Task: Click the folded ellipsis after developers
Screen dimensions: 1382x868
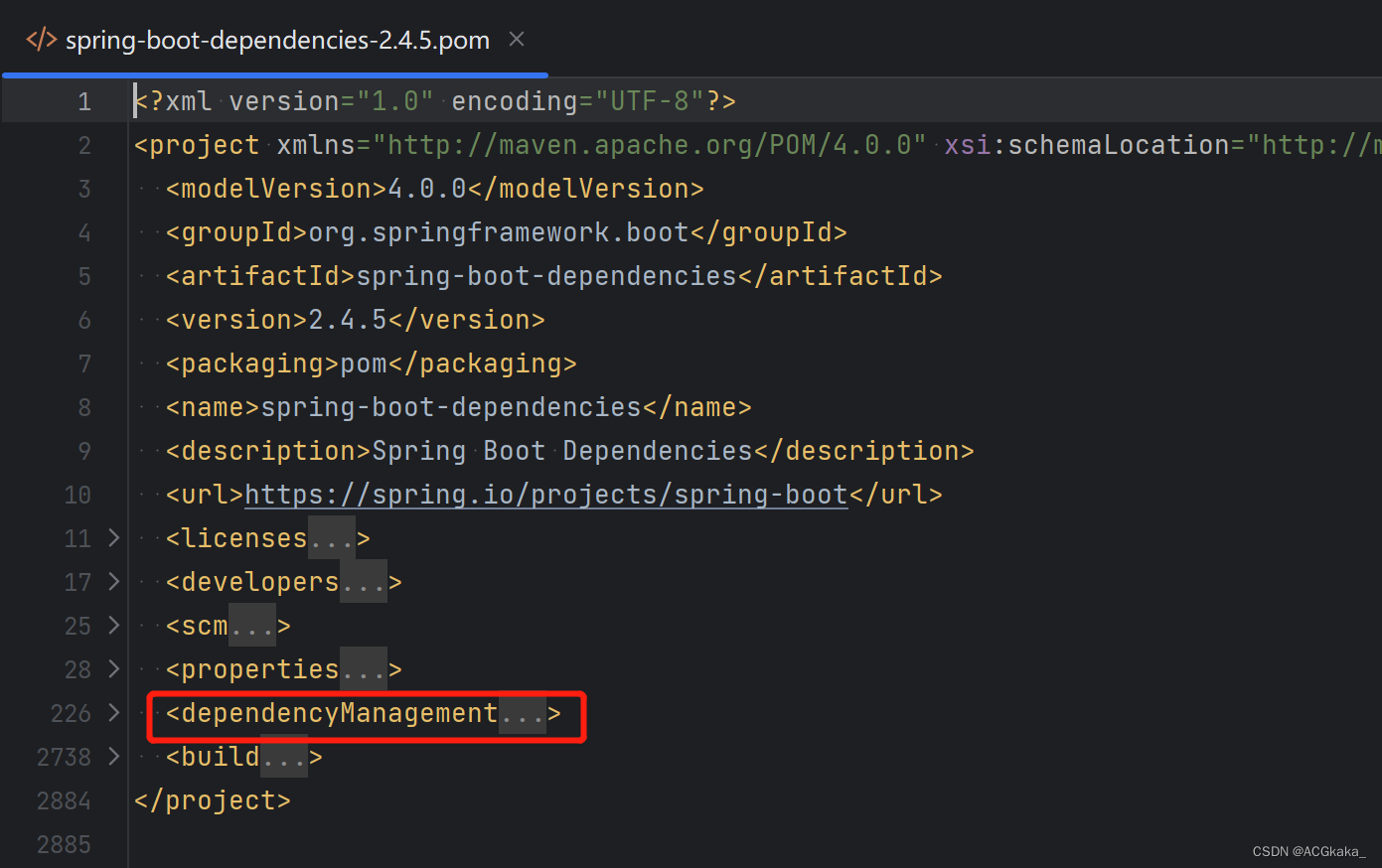Action: (x=363, y=582)
